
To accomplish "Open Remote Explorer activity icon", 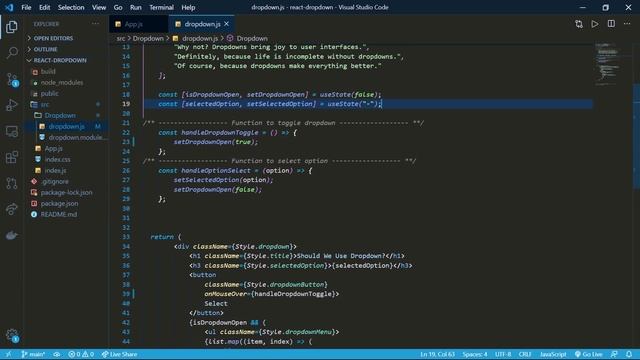I will [x=12, y=131].
